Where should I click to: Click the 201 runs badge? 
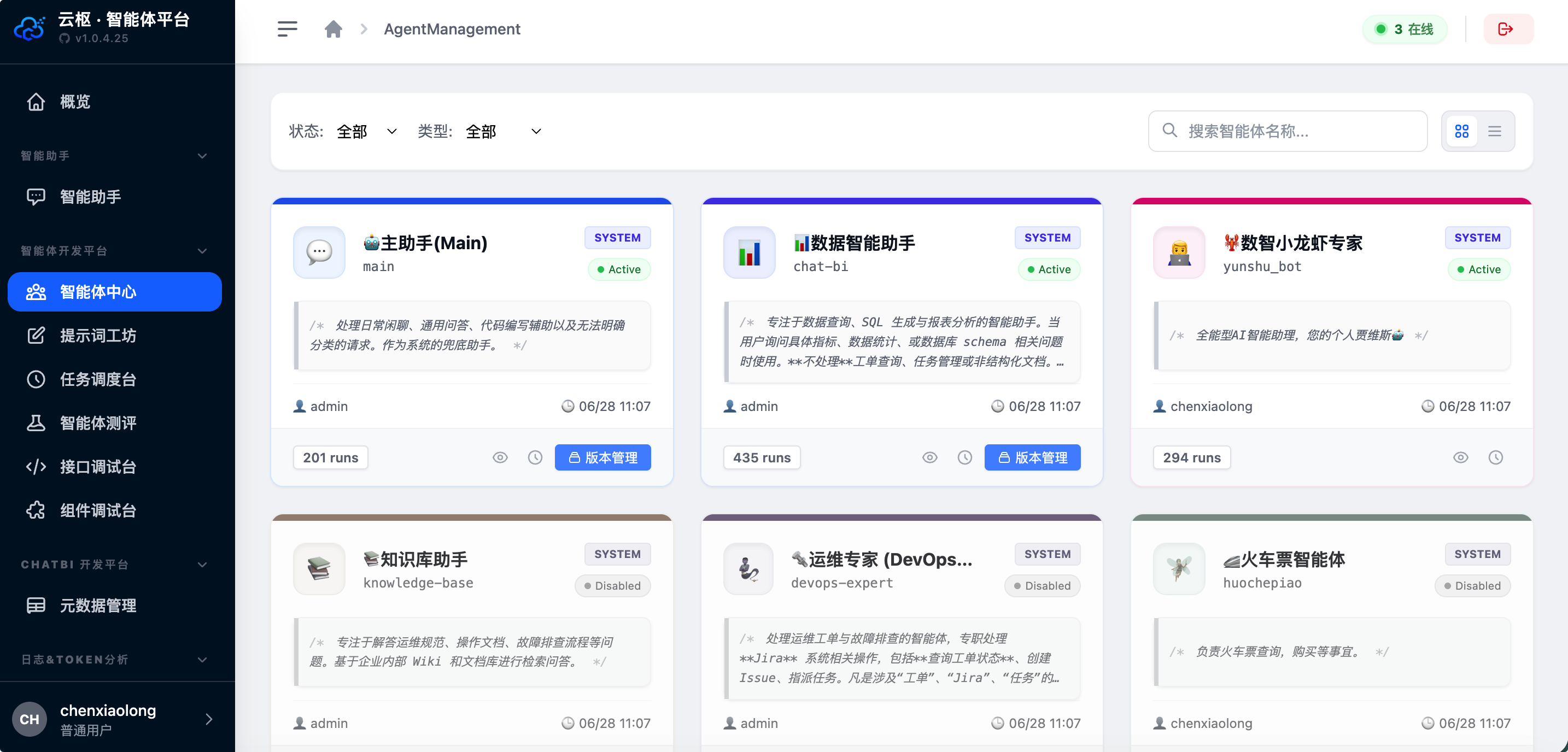tap(331, 457)
